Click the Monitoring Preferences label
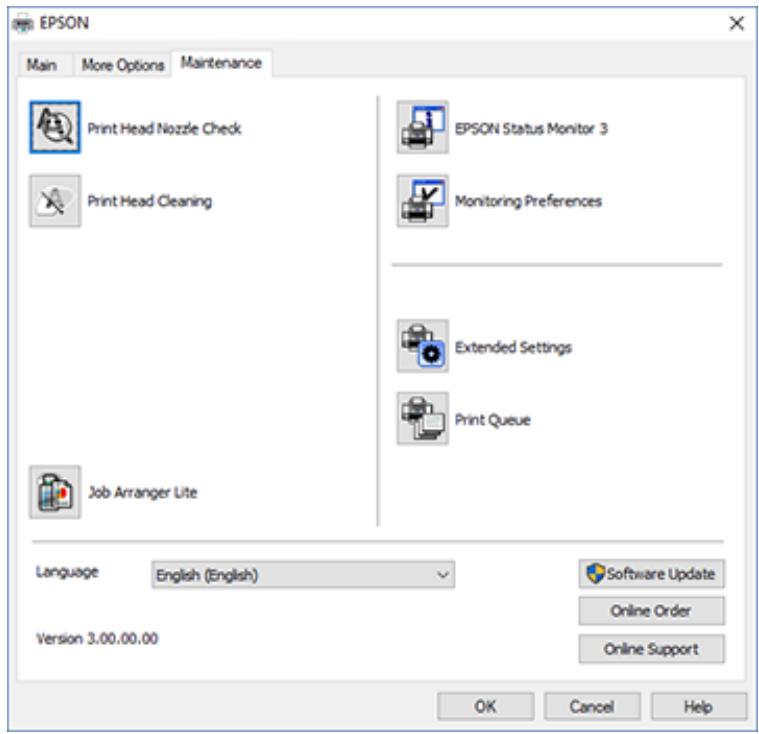 tap(528, 201)
